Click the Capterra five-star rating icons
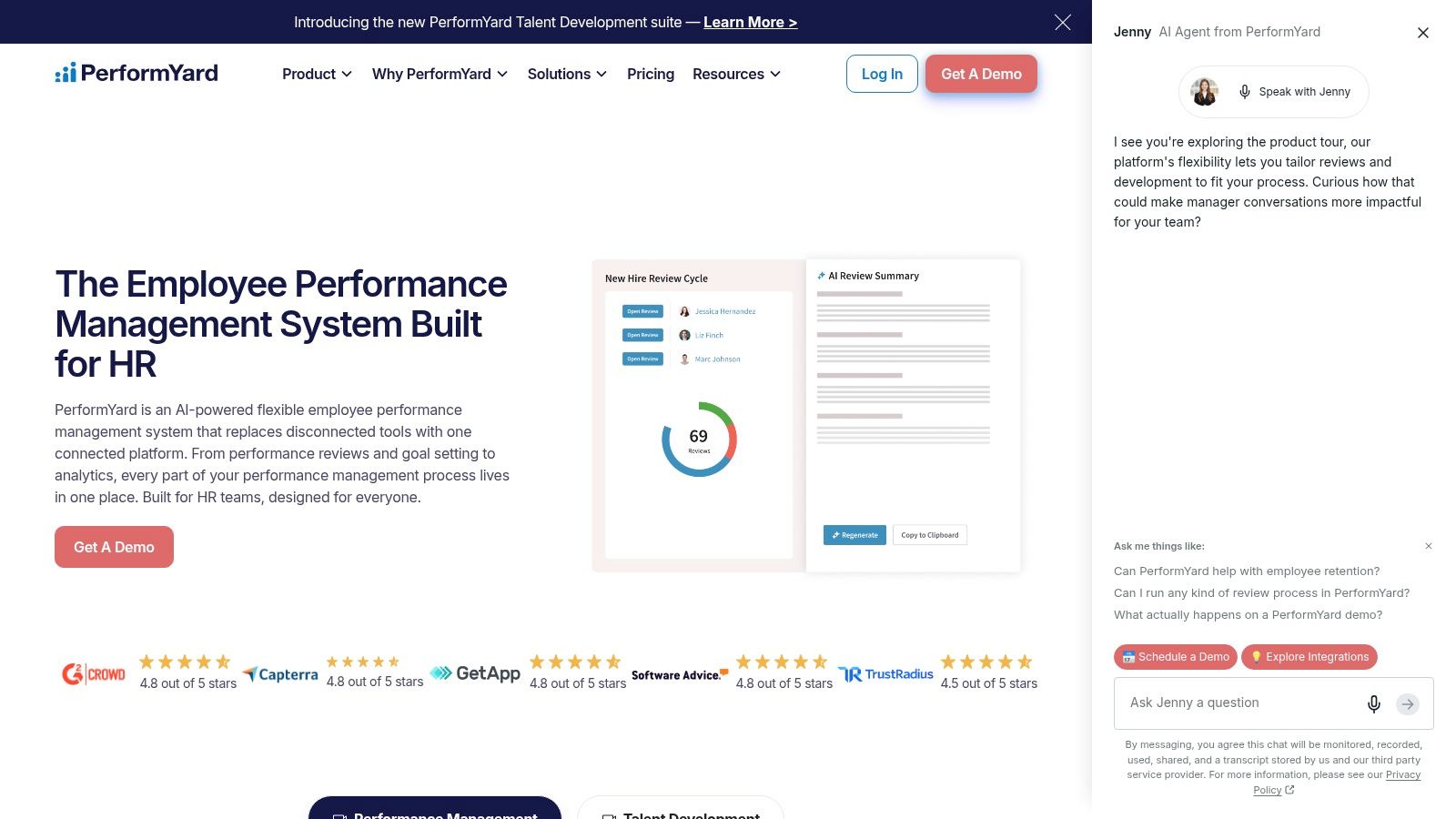This screenshot has width=1456, height=819. [363, 662]
